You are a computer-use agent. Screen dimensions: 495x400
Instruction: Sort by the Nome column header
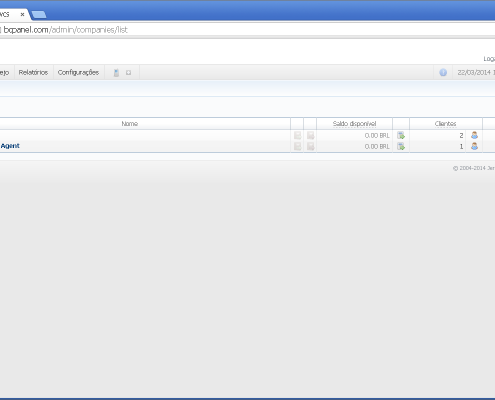[130, 124]
